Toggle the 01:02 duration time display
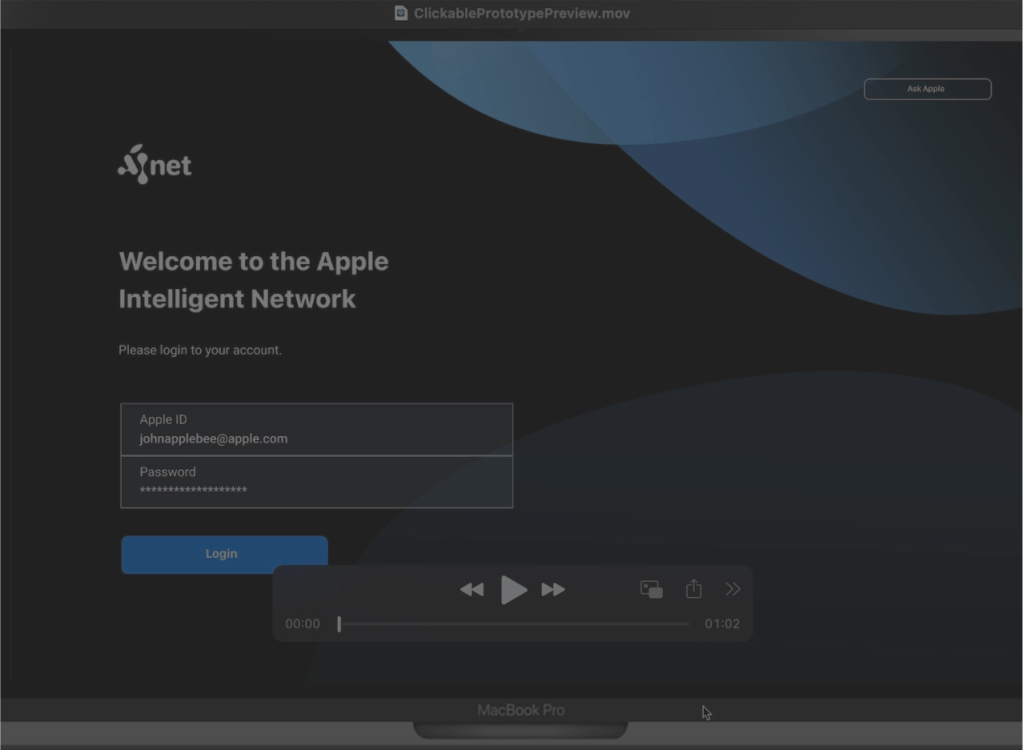The image size is (1023, 750). click(722, 624)
